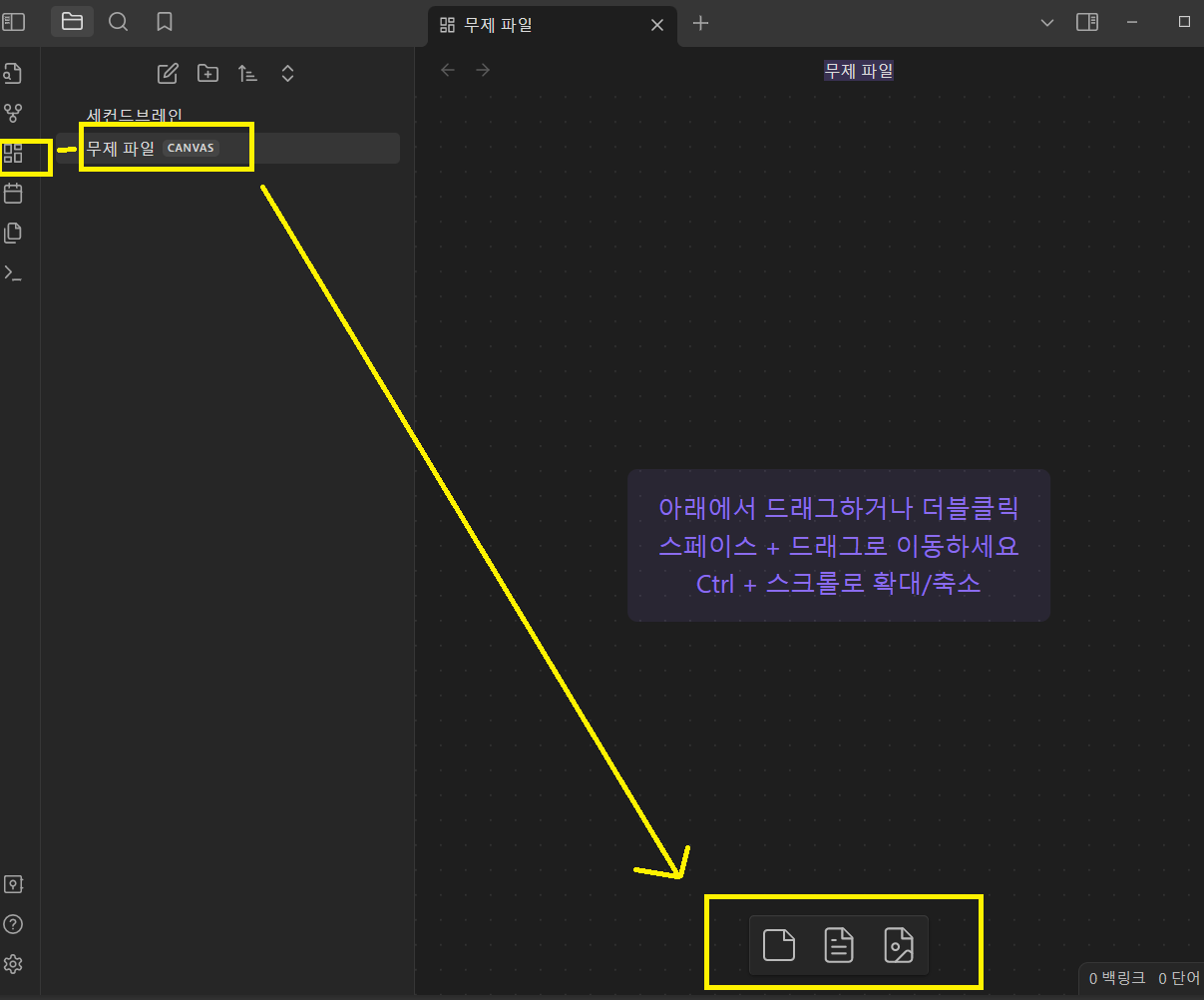
Task: Add a blank card to the canvas
Action: click(778, 944)
